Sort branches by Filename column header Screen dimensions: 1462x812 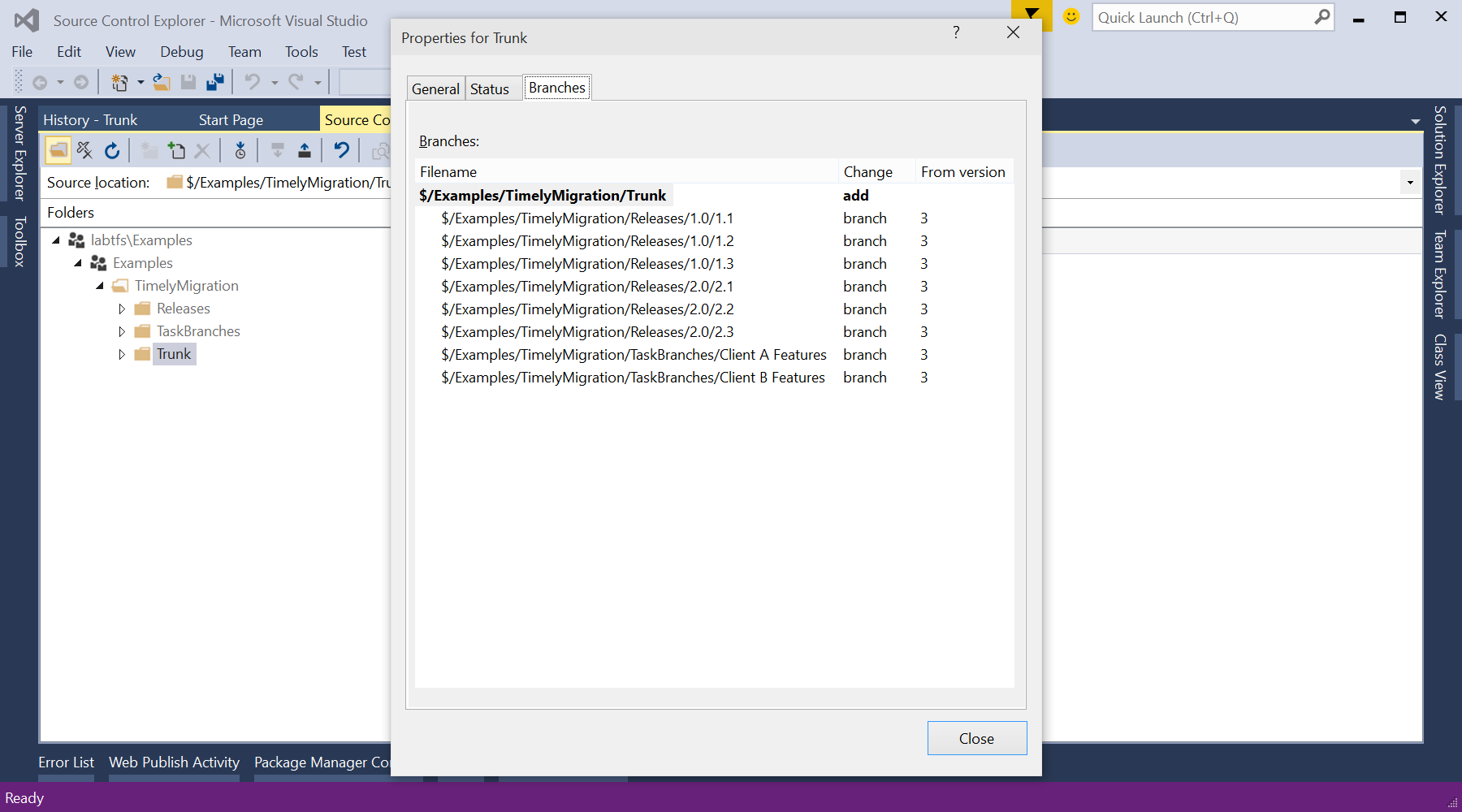pos(626,172)
